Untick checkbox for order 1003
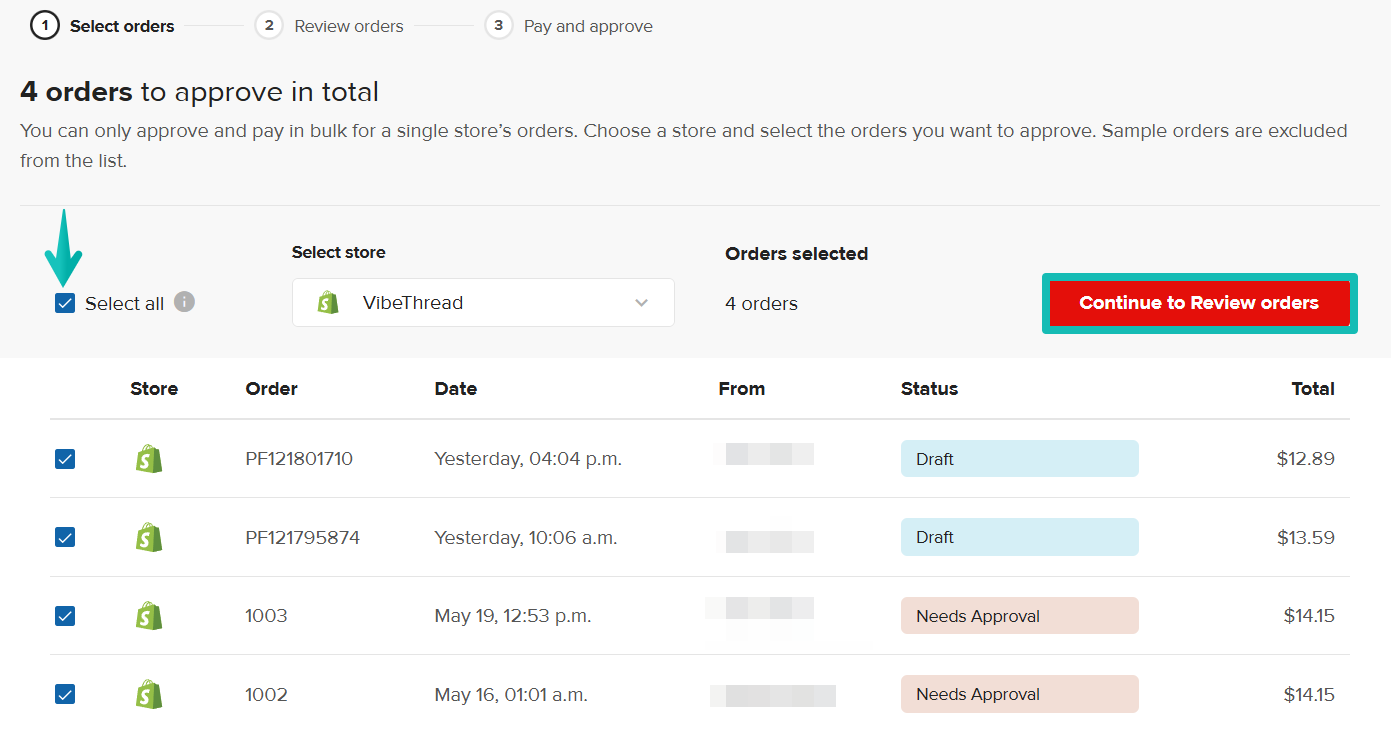Viewport: 1391px width, 729px height. (65, 616)
